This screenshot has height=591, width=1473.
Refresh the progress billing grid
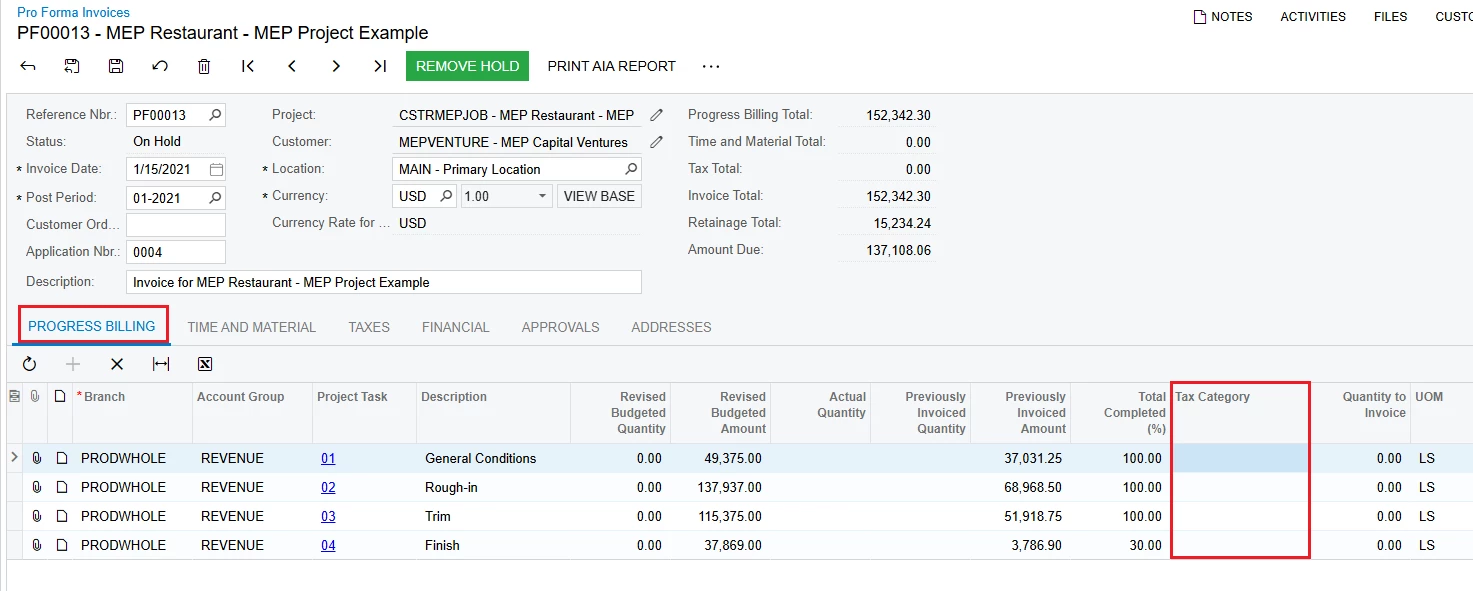pyautogui.click(x=29, y=364)
